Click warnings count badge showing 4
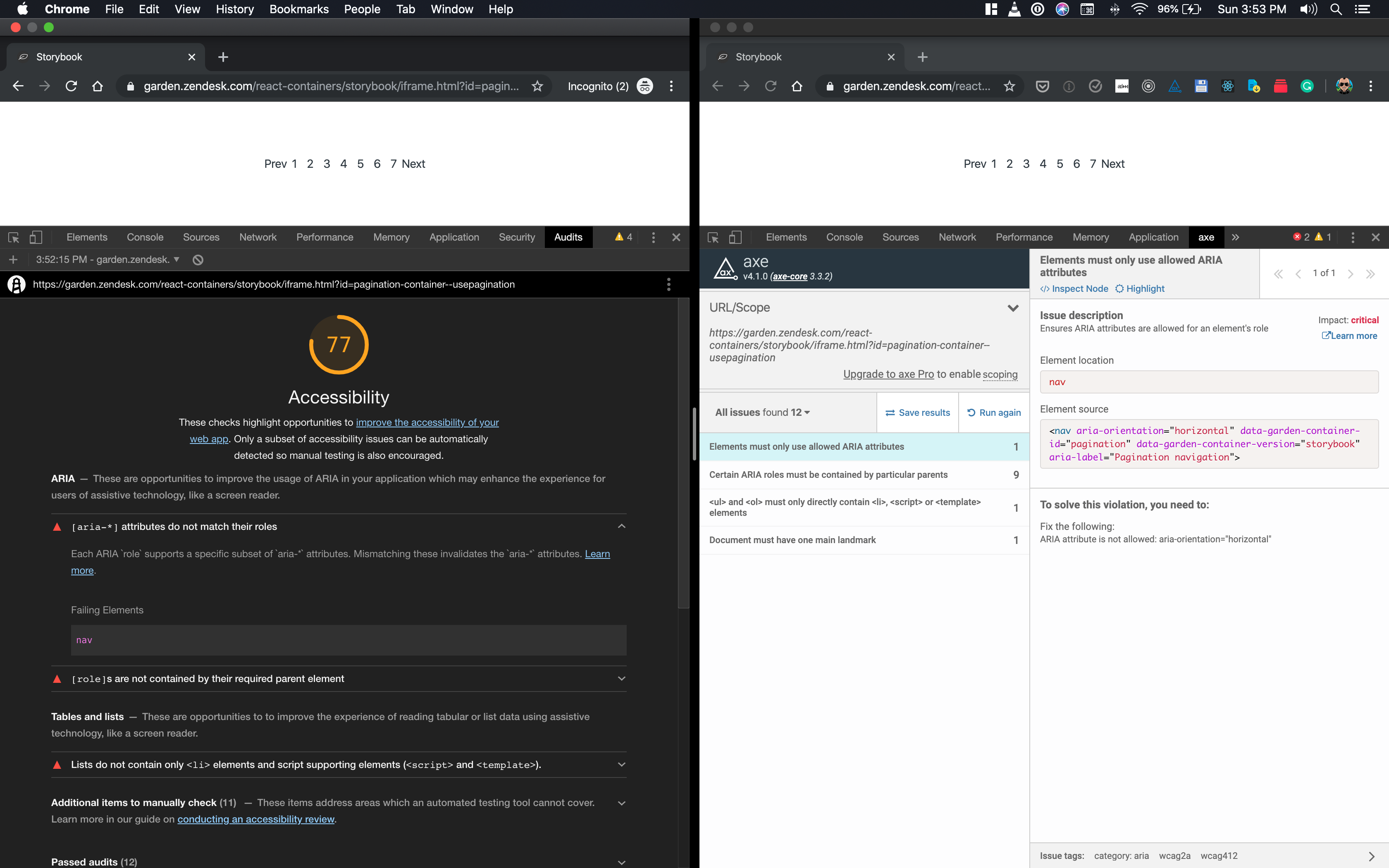Viewport: 1389px width, 868px height. point(623,237)
